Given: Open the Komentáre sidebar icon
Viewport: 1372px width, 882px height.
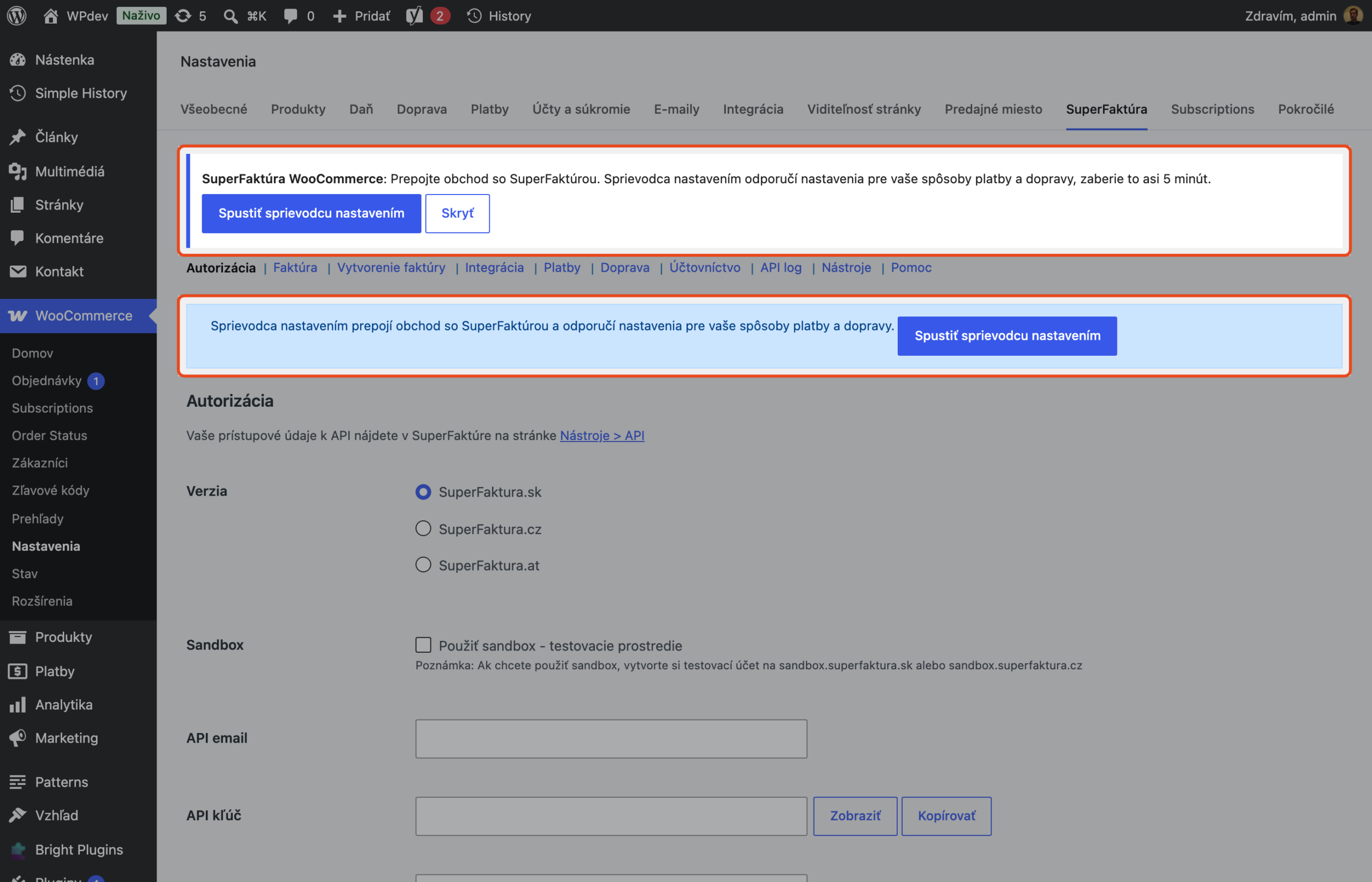Looking at the screenshot, I should pyautogui.click(x=18, y=238).
